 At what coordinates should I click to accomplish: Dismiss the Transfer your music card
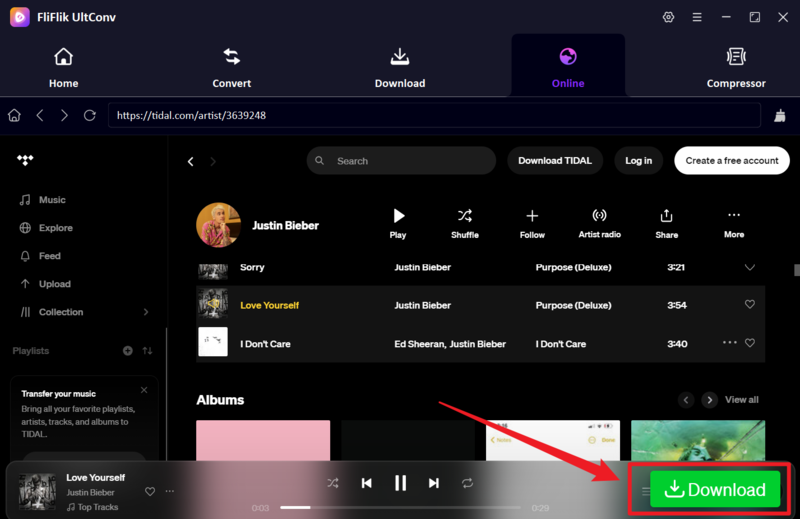click(144, 390)
